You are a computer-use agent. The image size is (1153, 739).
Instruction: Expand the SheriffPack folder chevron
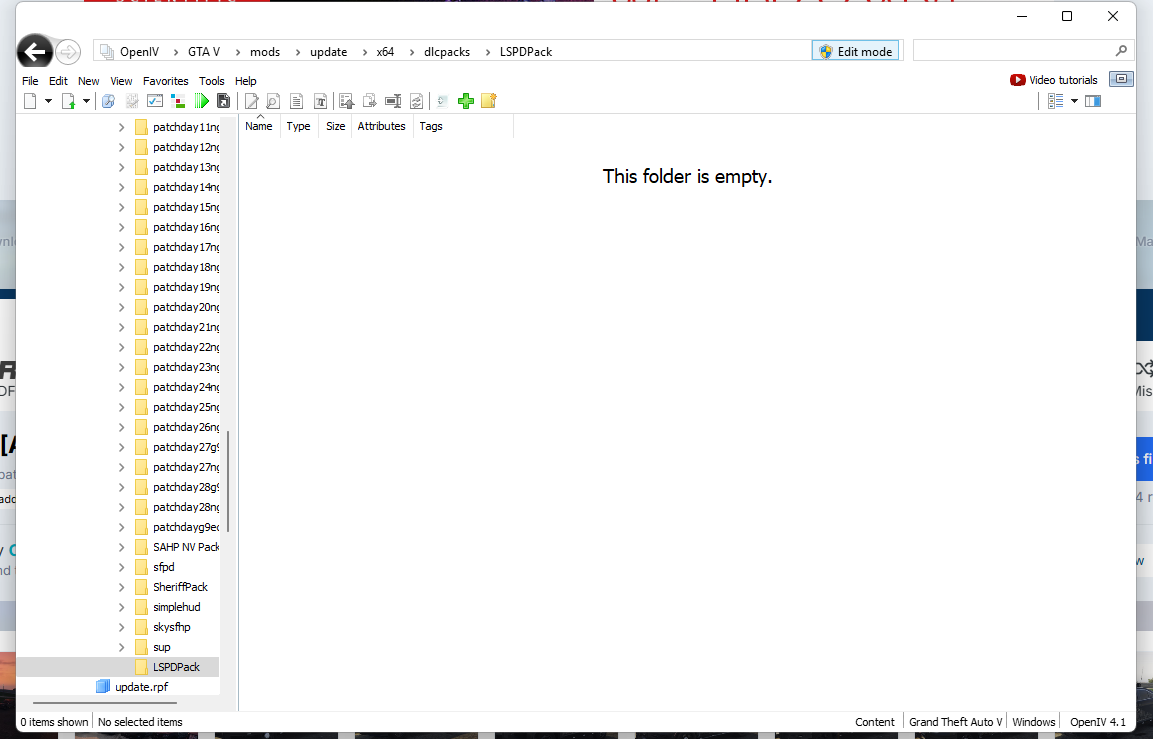click(122, 587)
